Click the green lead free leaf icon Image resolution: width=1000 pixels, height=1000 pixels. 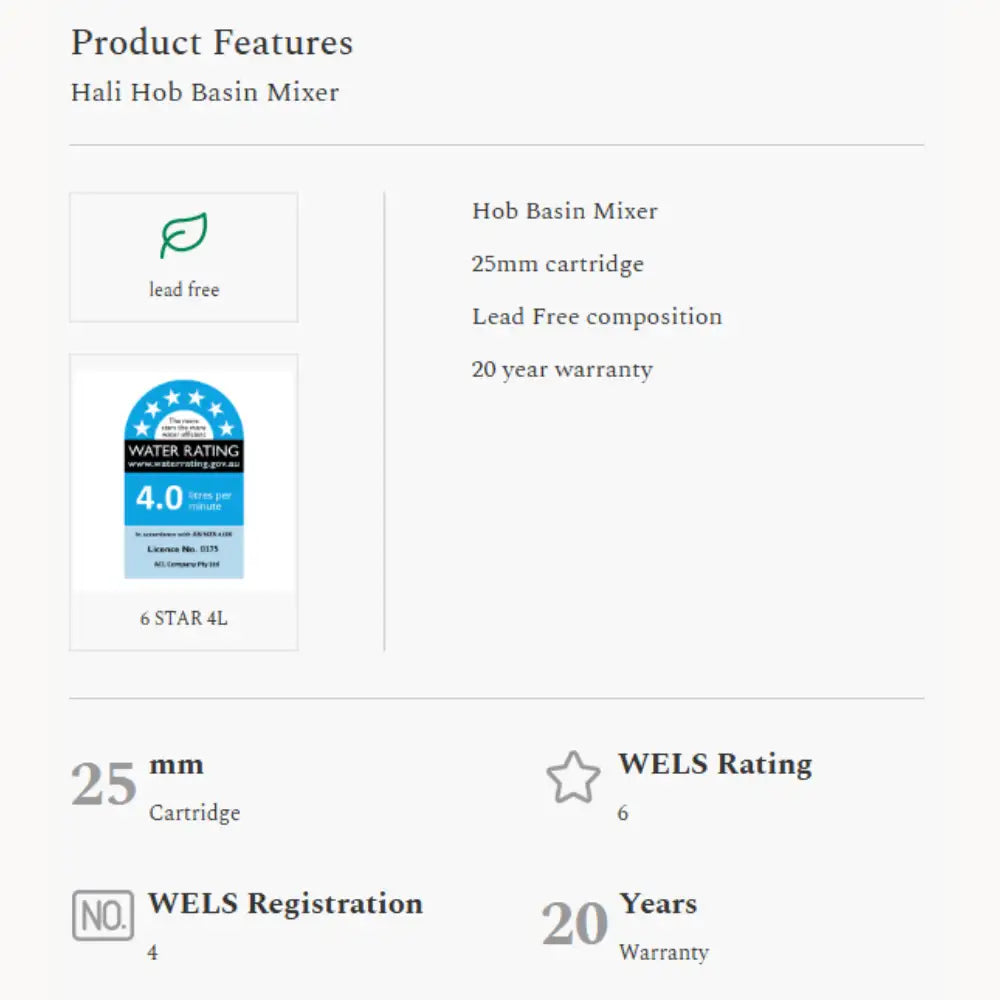[184, 236]
